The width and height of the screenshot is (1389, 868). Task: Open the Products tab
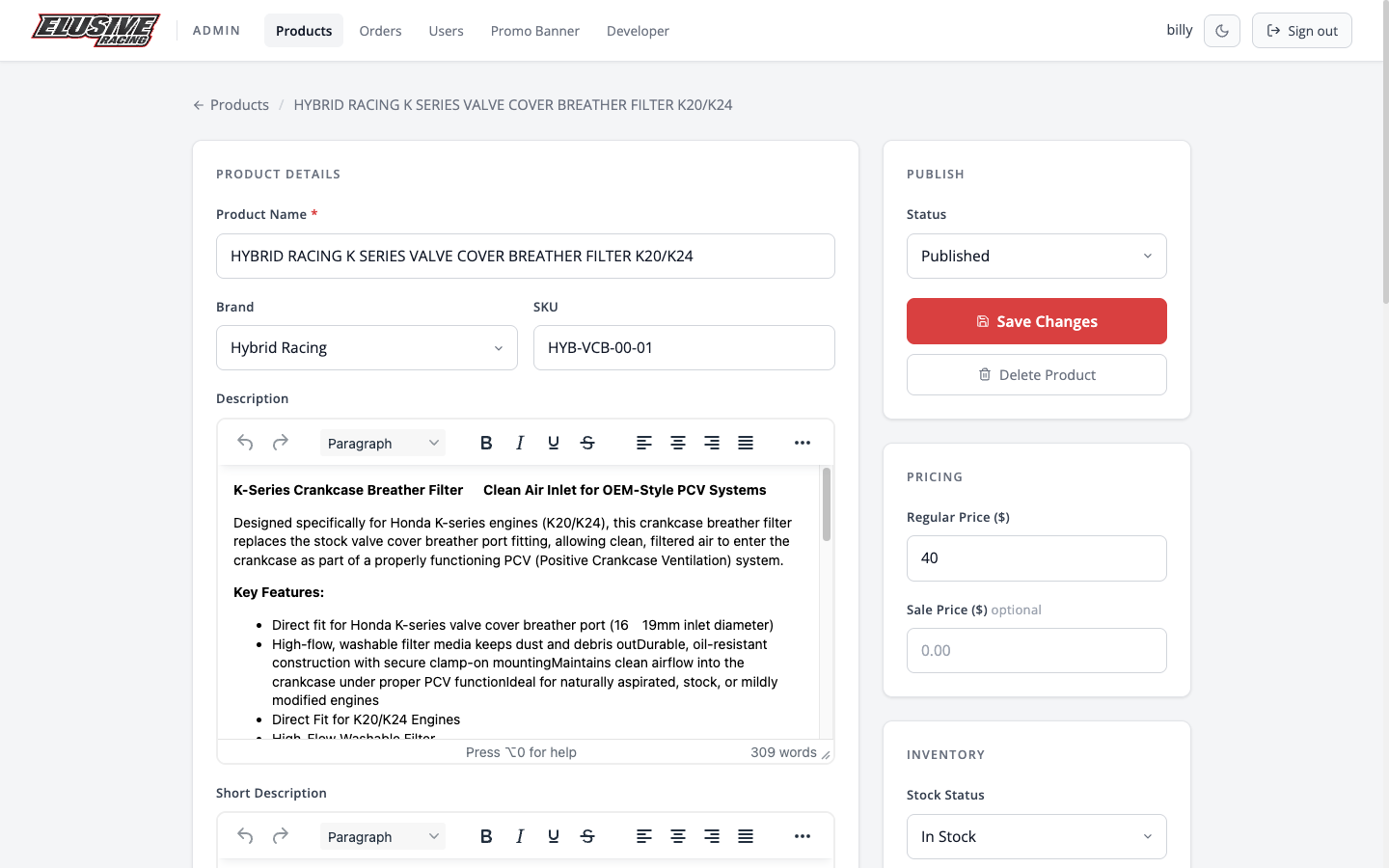(x=304, y=31)
